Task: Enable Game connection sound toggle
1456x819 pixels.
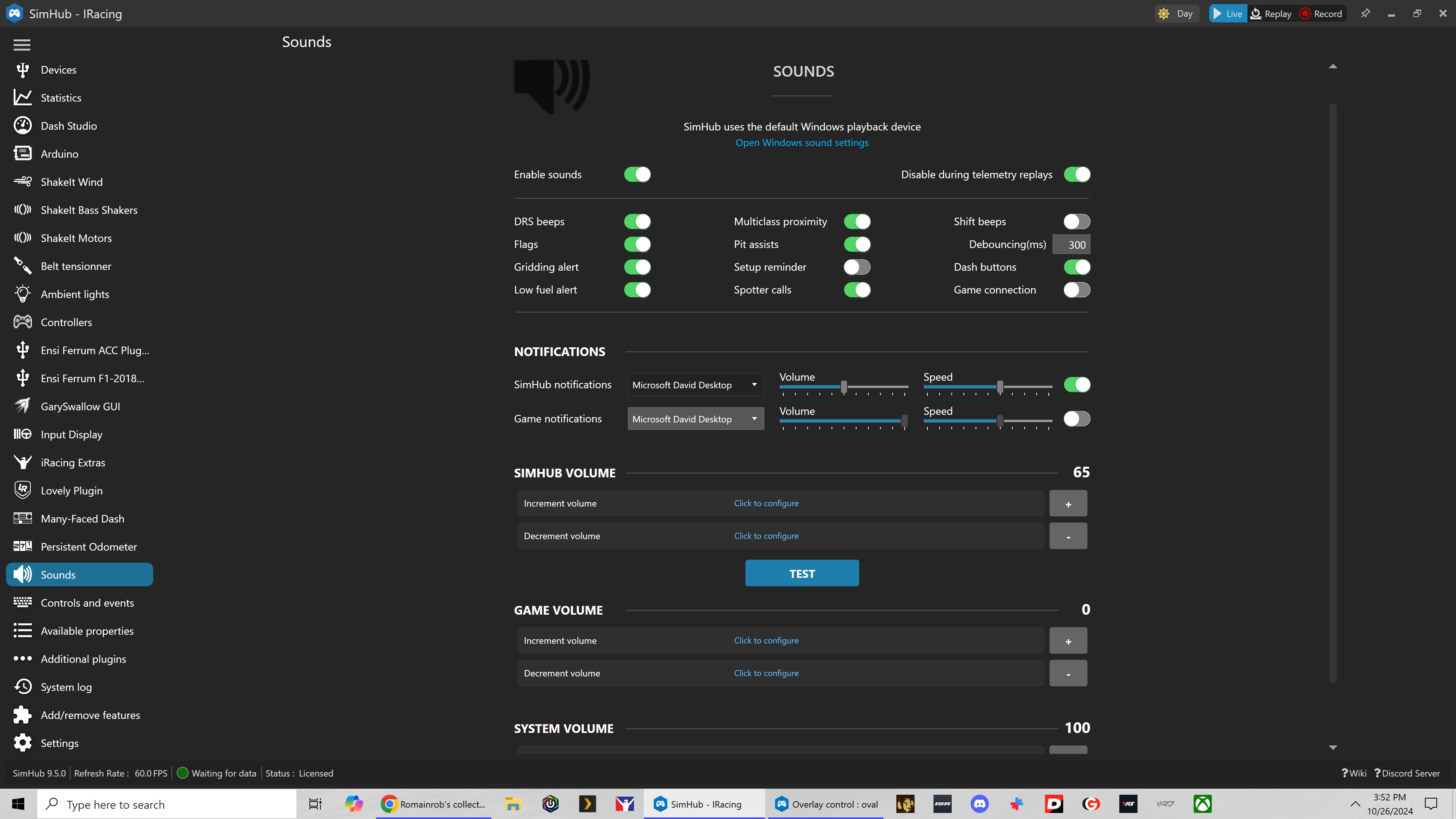Action: coord(1077,290)
